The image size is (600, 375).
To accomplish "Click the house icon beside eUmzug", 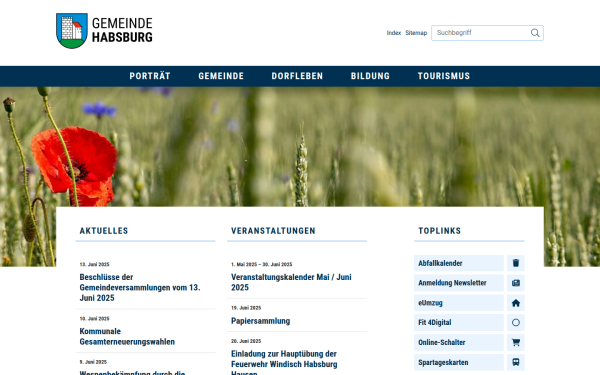I will pos(515,303).
